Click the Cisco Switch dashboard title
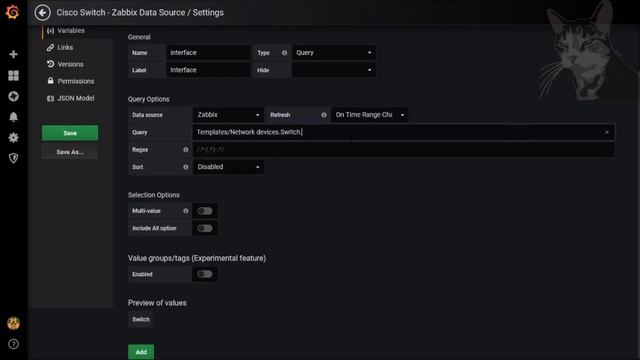This screenshot has width=640, height=360. coord(140,13)
